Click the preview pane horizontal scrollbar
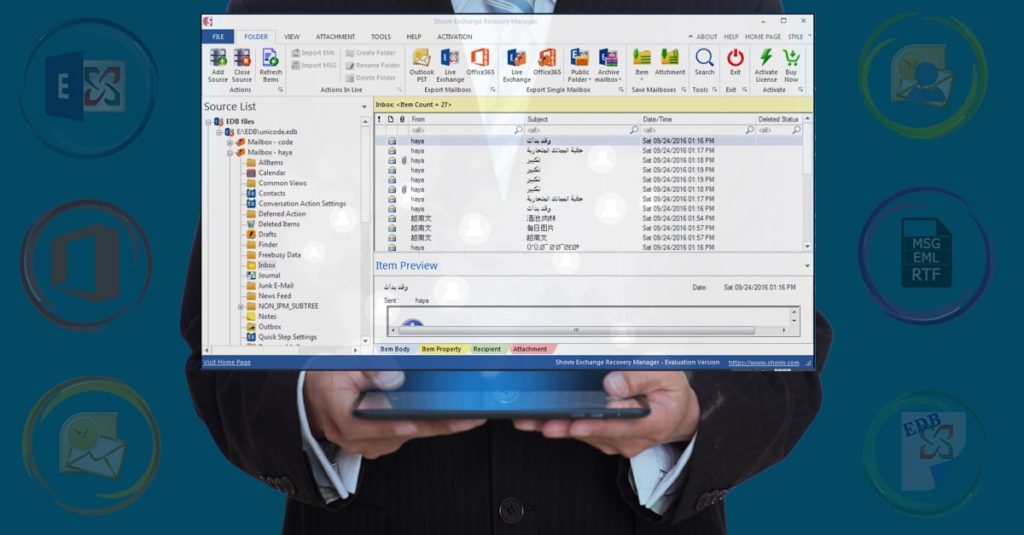 tap(588, 331)
